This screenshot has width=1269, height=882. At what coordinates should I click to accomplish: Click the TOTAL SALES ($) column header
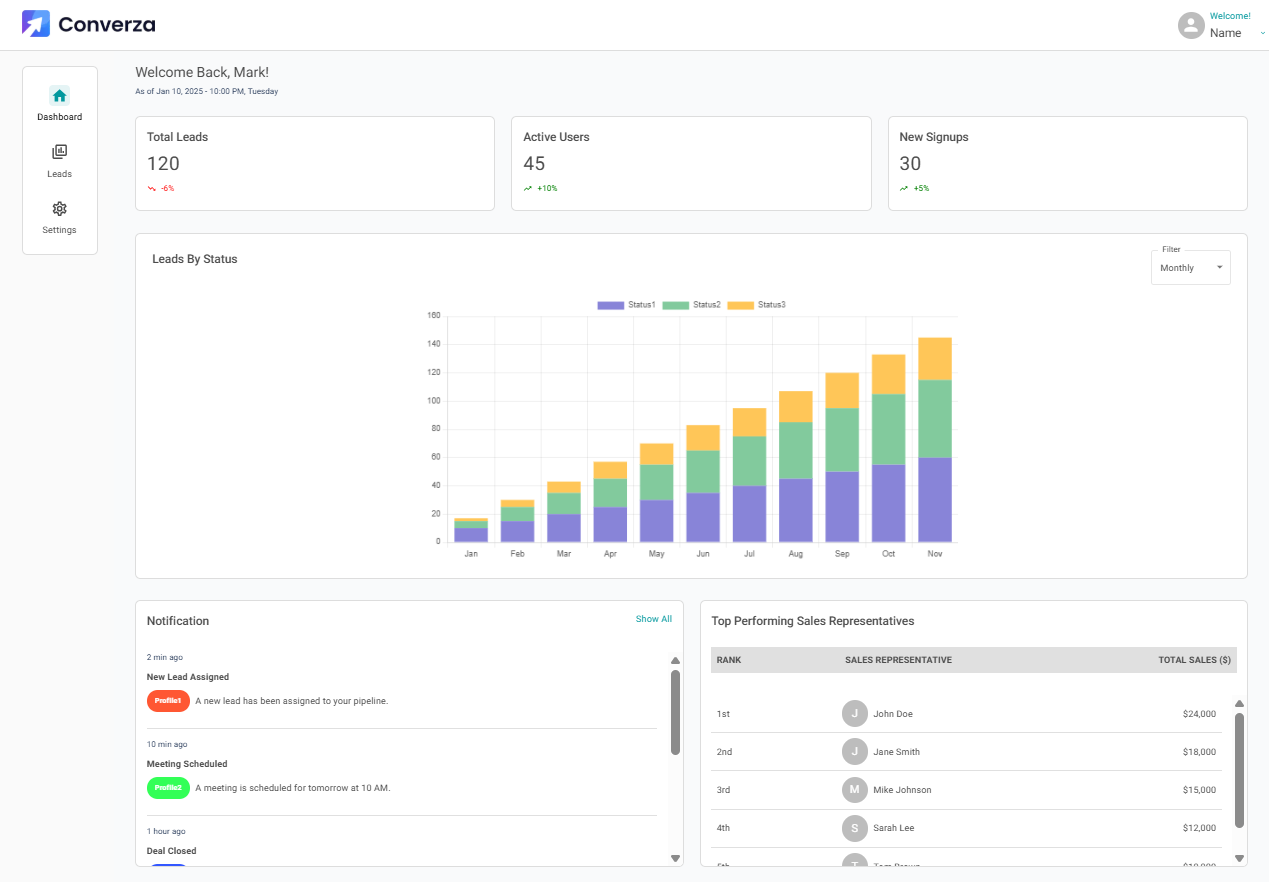coord(1195,660)
